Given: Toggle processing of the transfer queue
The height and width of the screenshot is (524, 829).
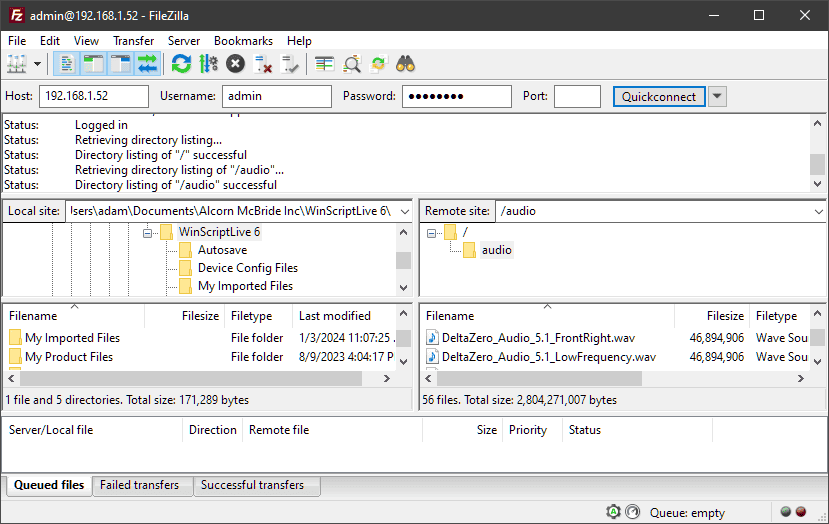Looking at the screenshot, I should pos(208,64).
